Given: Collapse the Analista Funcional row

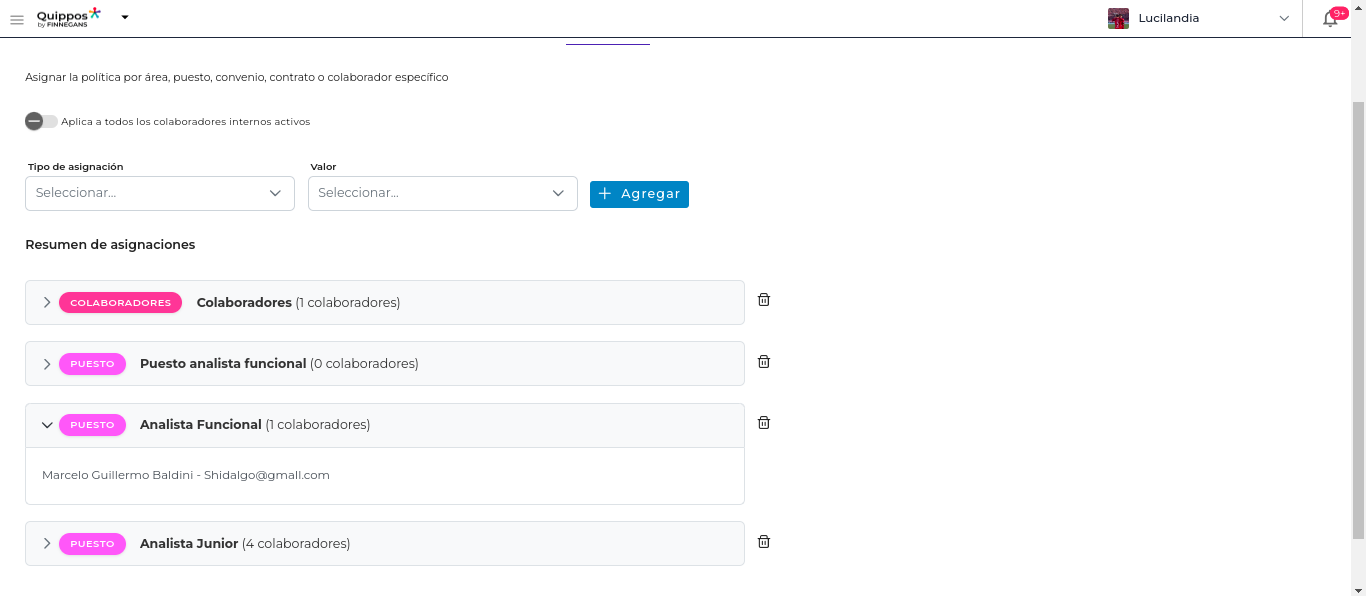Looking at the screenshot, I should (47, 425).
